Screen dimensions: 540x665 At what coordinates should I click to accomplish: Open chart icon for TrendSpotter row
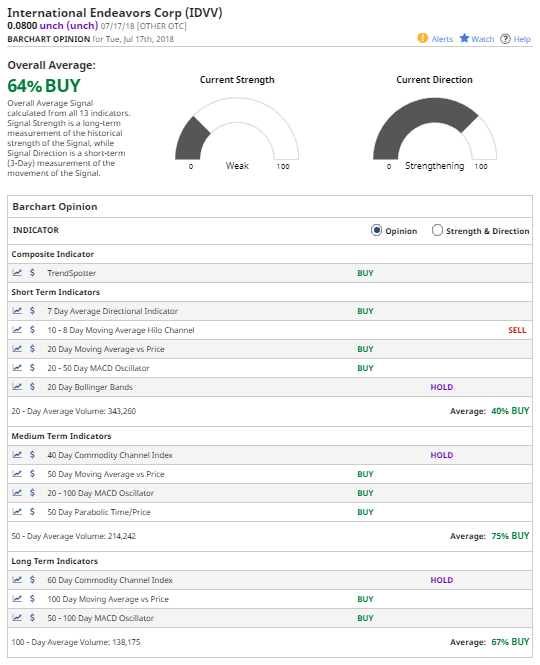point(17,273)
